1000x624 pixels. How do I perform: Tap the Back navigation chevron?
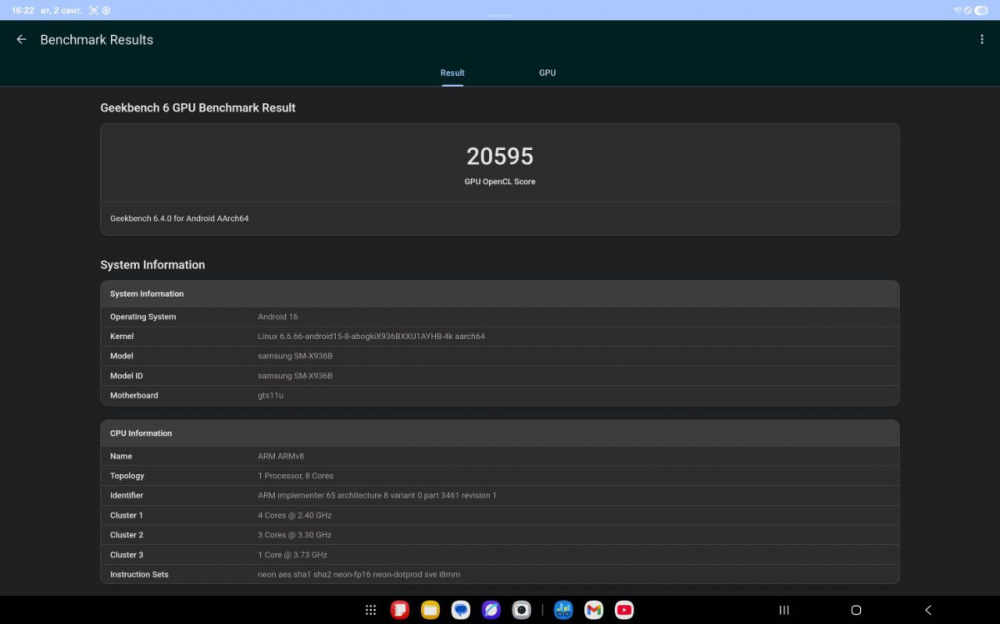pos(928,610)
